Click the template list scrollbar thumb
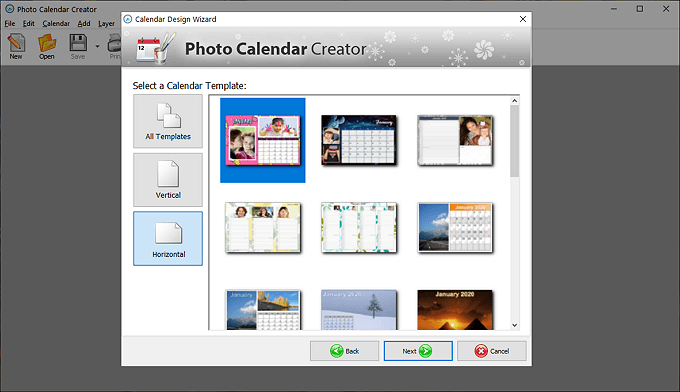Screen dimensions: 680x392 [x=514, y=141]
